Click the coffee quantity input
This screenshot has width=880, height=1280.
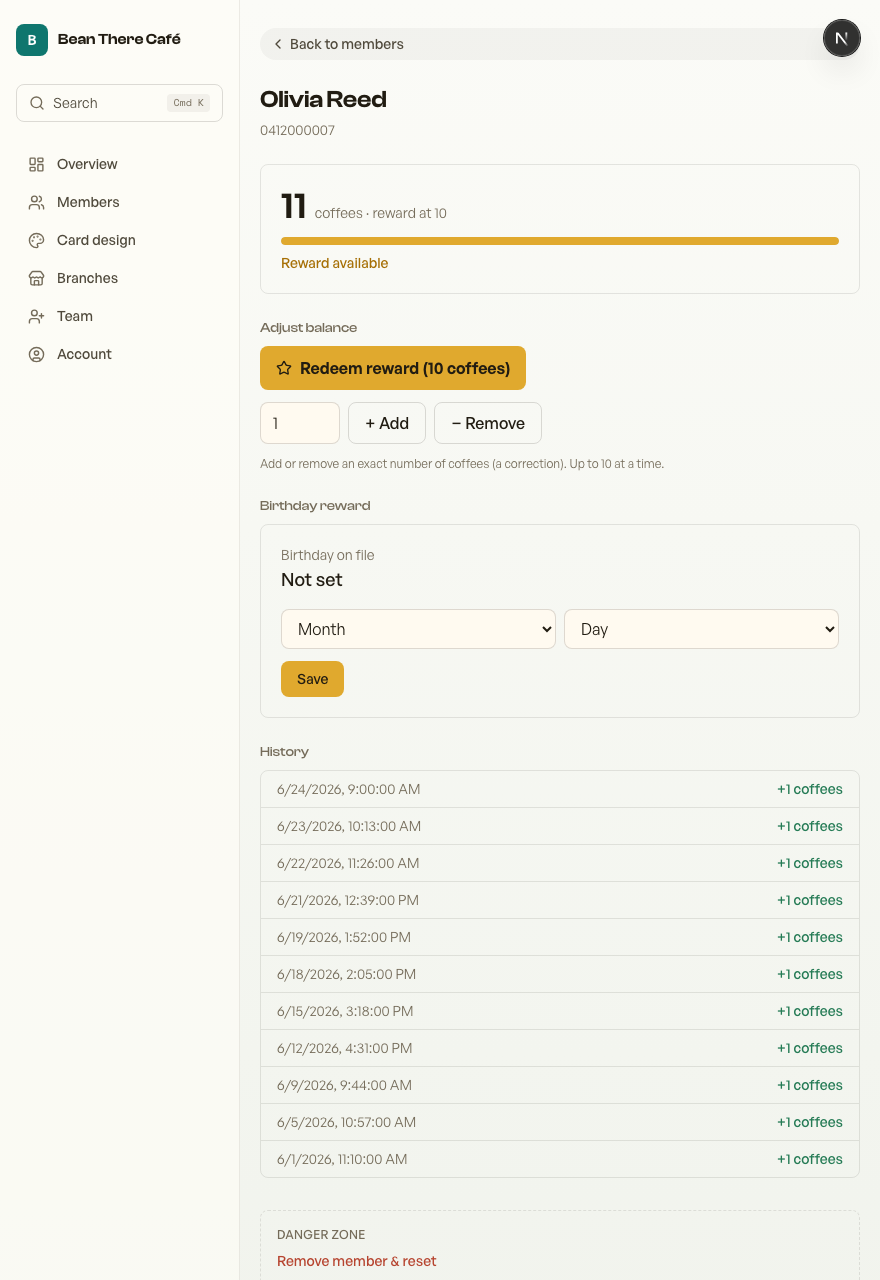(300, 423)
